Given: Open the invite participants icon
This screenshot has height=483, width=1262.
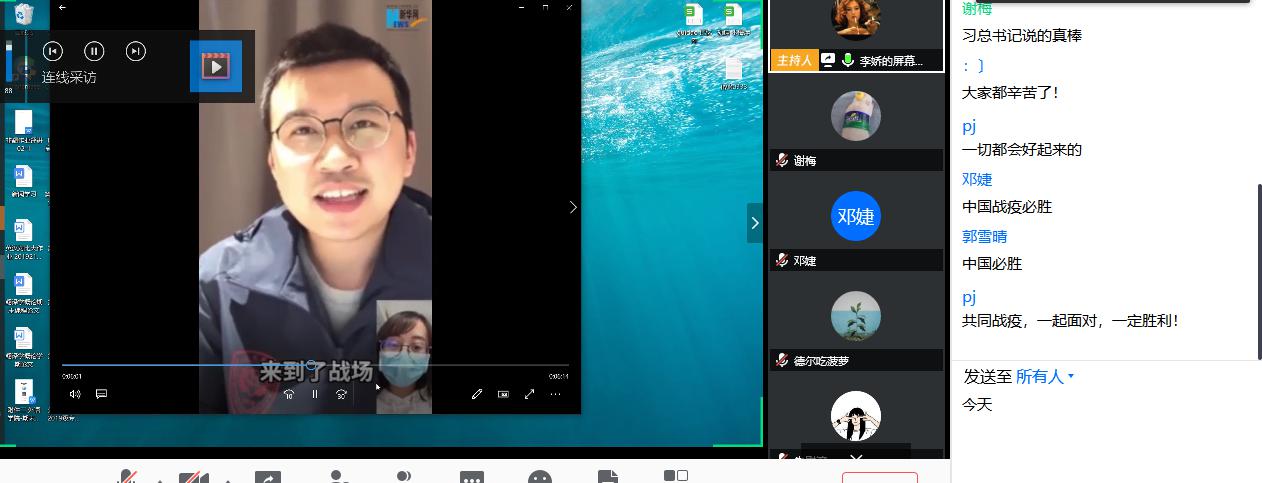Looking at the screenshot, I should pyautogui.click(x=339, y=477).
